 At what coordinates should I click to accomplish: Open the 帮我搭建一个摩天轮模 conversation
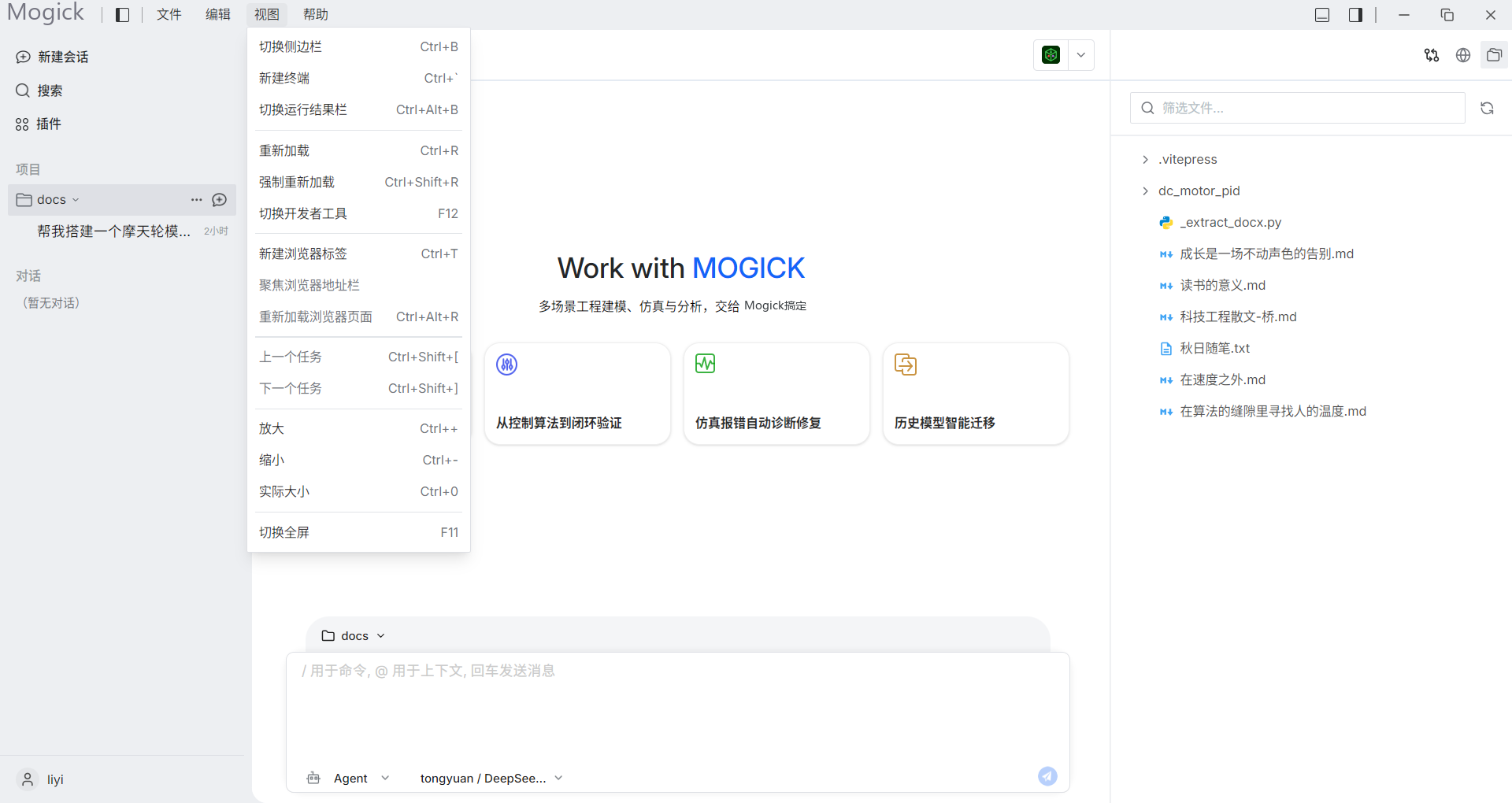pos(122,231)
